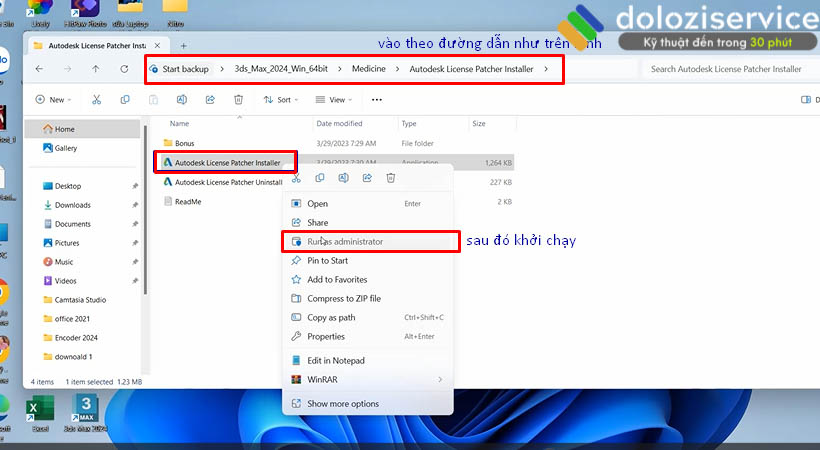Click the Cut icon in the context menu
This screenshot has width=820, height=450.
[296, 178]
